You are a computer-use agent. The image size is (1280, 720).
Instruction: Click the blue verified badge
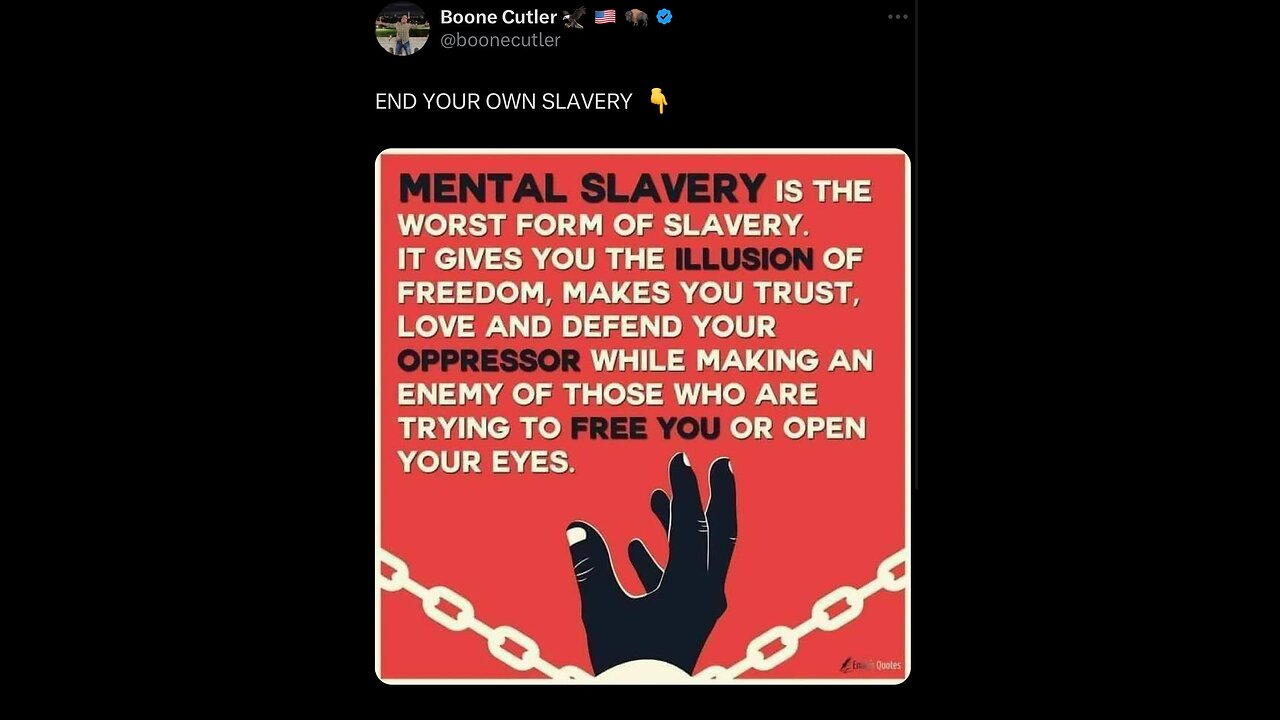664,17
